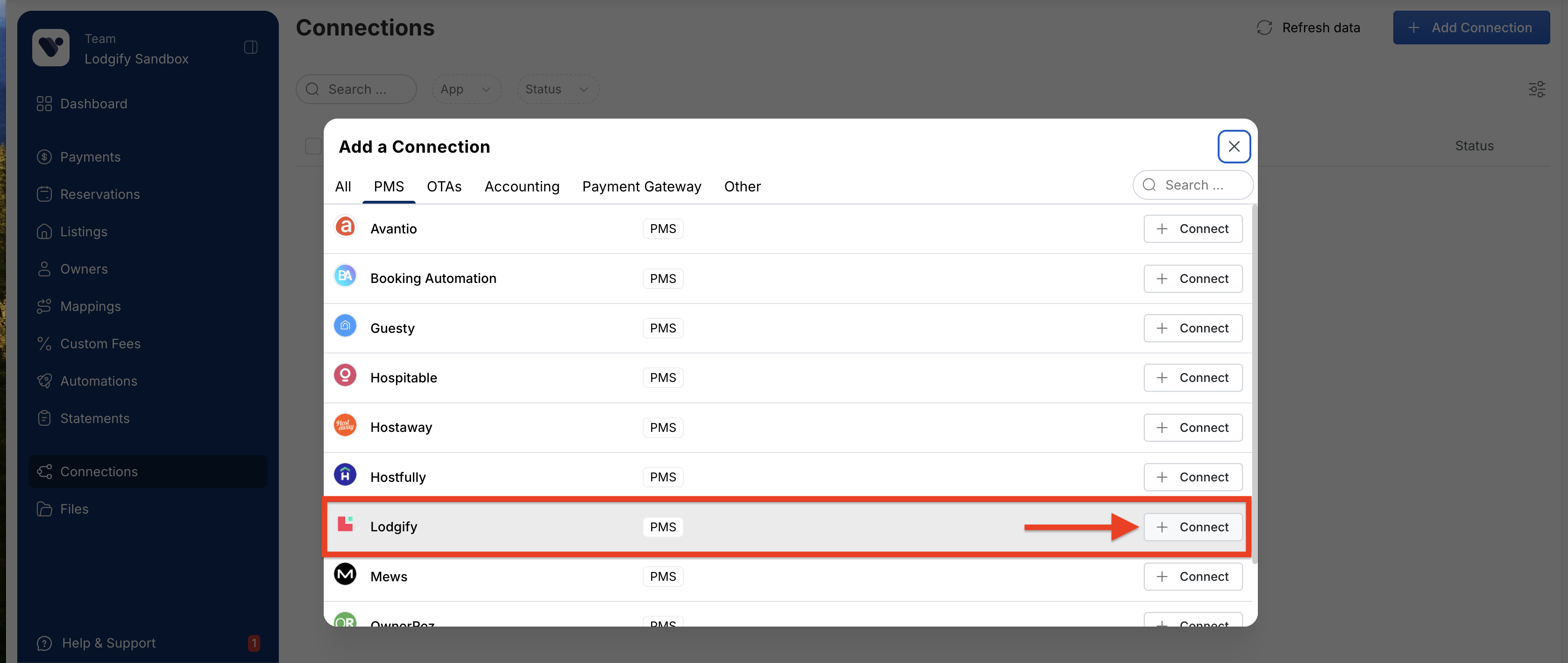The image size is (1568, 663).
Task: Open Custom Fees percent icon
Action: (x=44, y=344)
